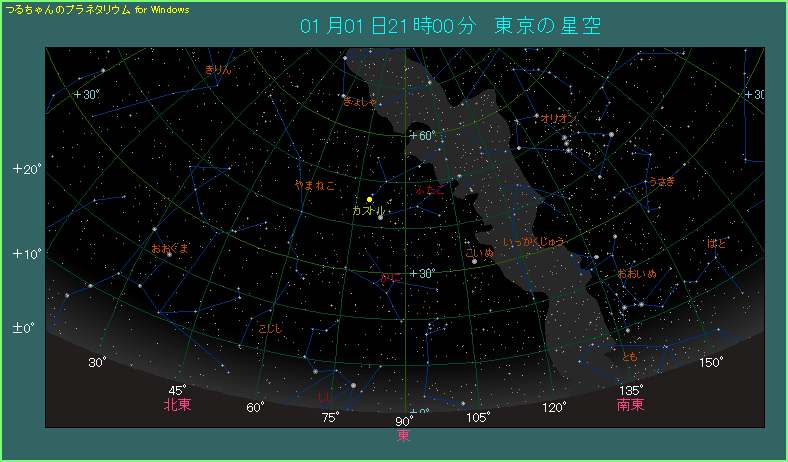788x462 pixels.
Task: Click the 東 direction label at bottom
Action: [403, 435]
